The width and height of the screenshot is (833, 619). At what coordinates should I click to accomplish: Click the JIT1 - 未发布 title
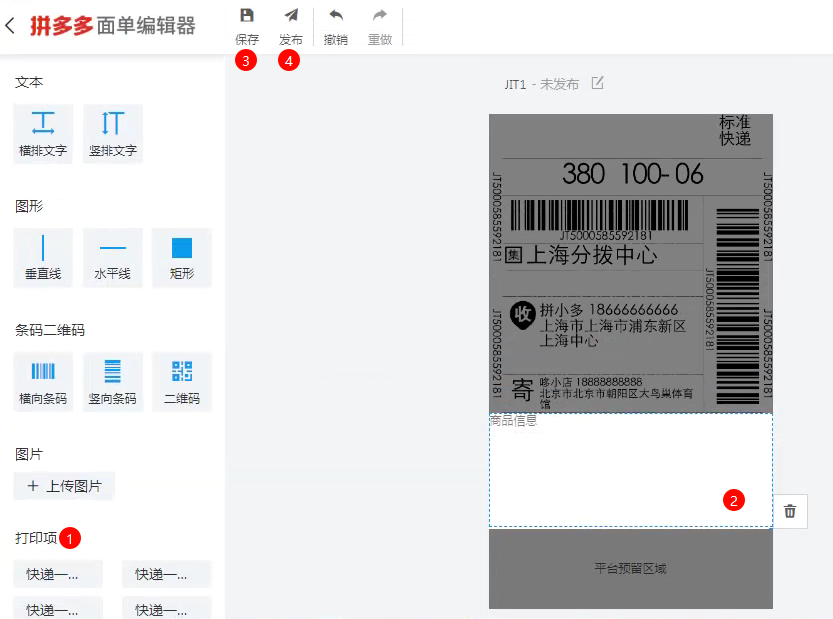pos(542,84)
